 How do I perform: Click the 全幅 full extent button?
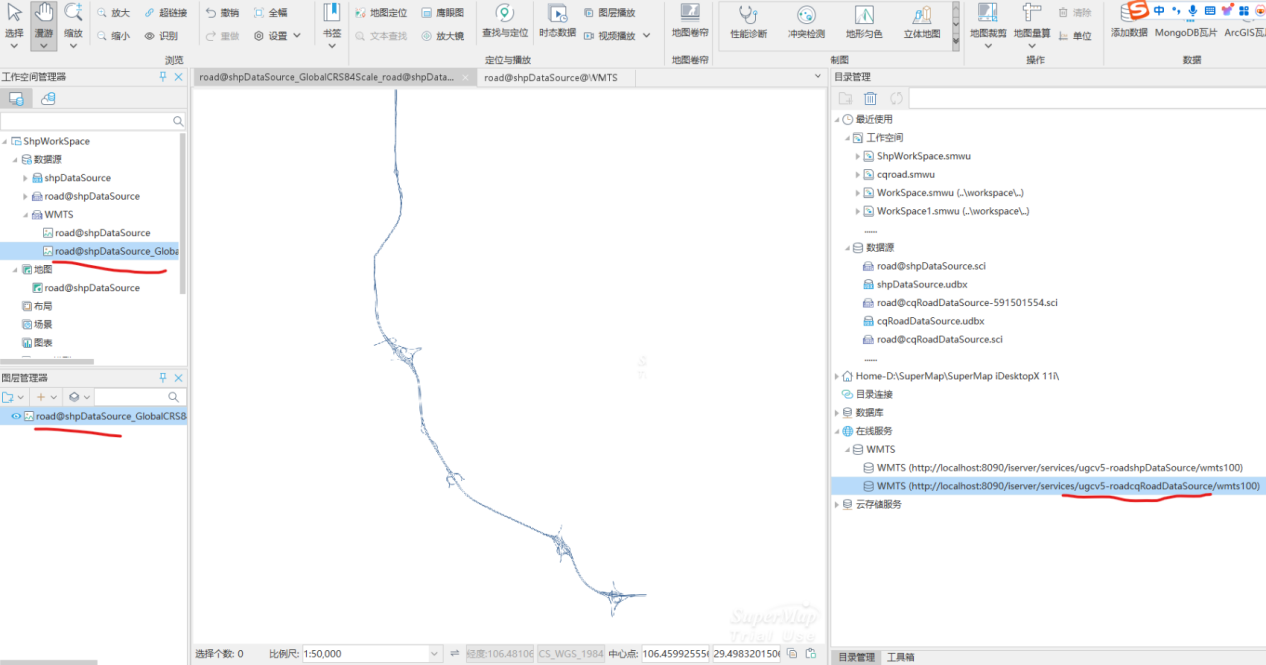pyautogui.click(x=270, y=13)
